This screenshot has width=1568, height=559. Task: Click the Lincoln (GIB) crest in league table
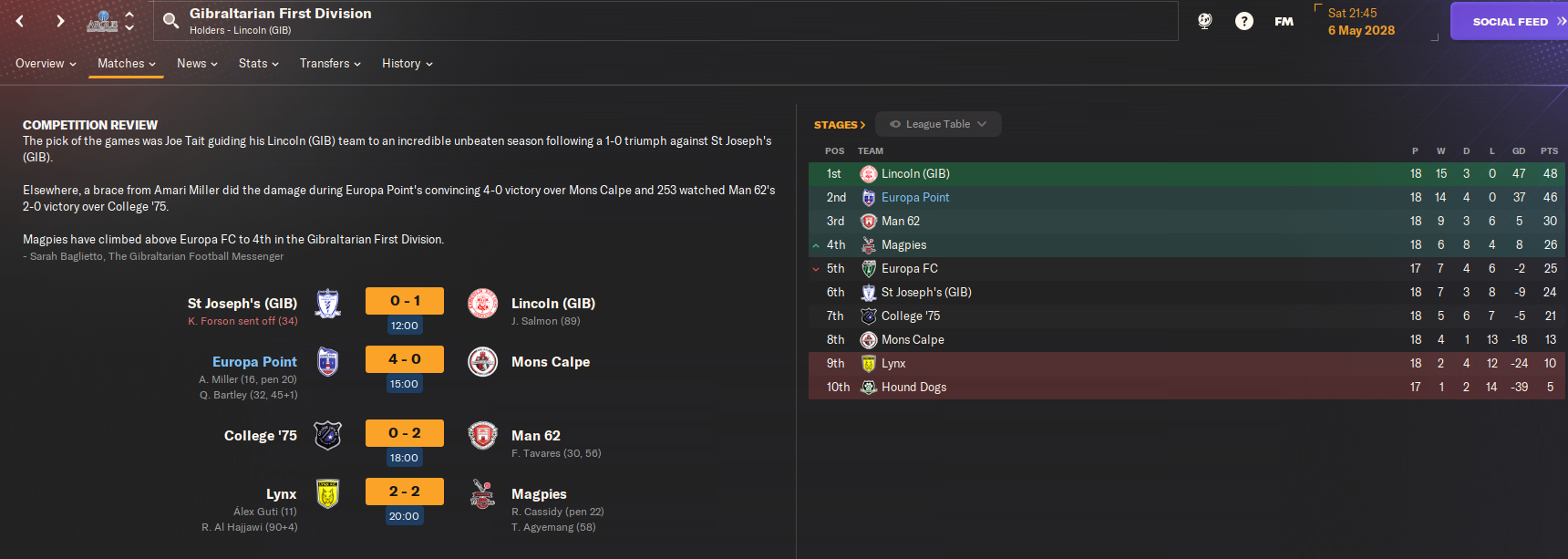click(x=868, y=173)
